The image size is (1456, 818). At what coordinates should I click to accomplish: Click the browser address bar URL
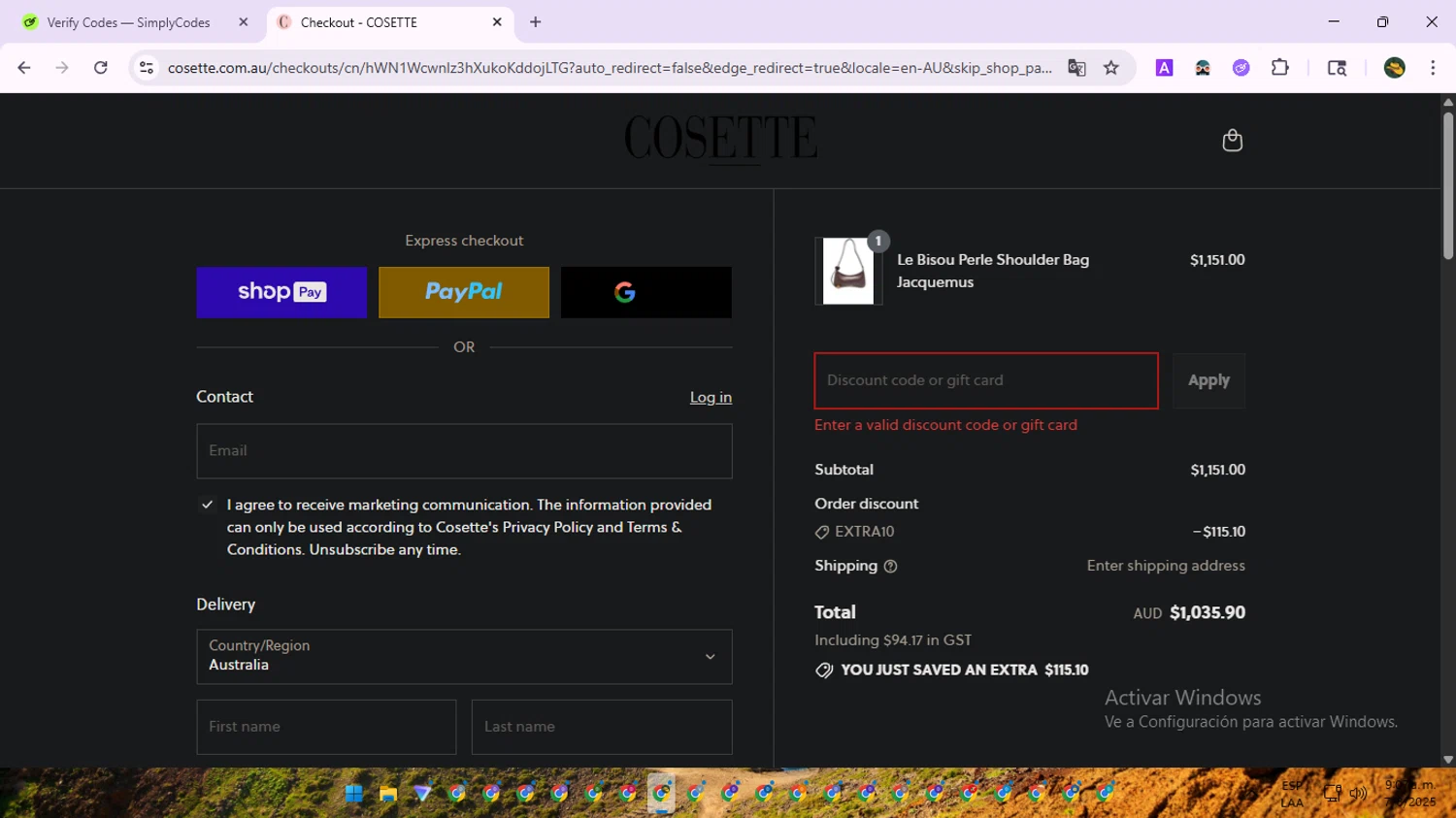coord(610,68)
